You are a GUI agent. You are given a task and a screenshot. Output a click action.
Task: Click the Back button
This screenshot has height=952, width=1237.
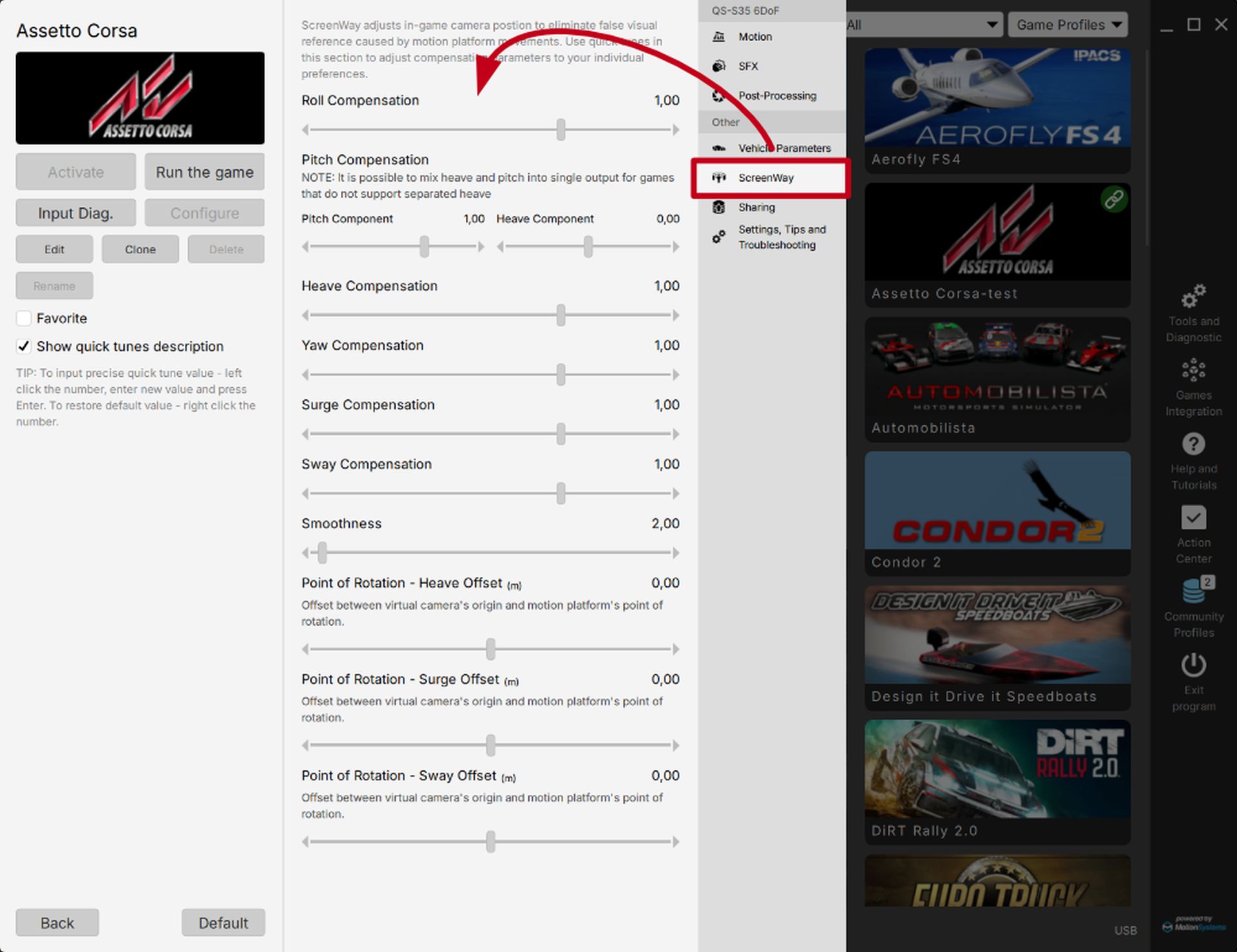point(57,923)
